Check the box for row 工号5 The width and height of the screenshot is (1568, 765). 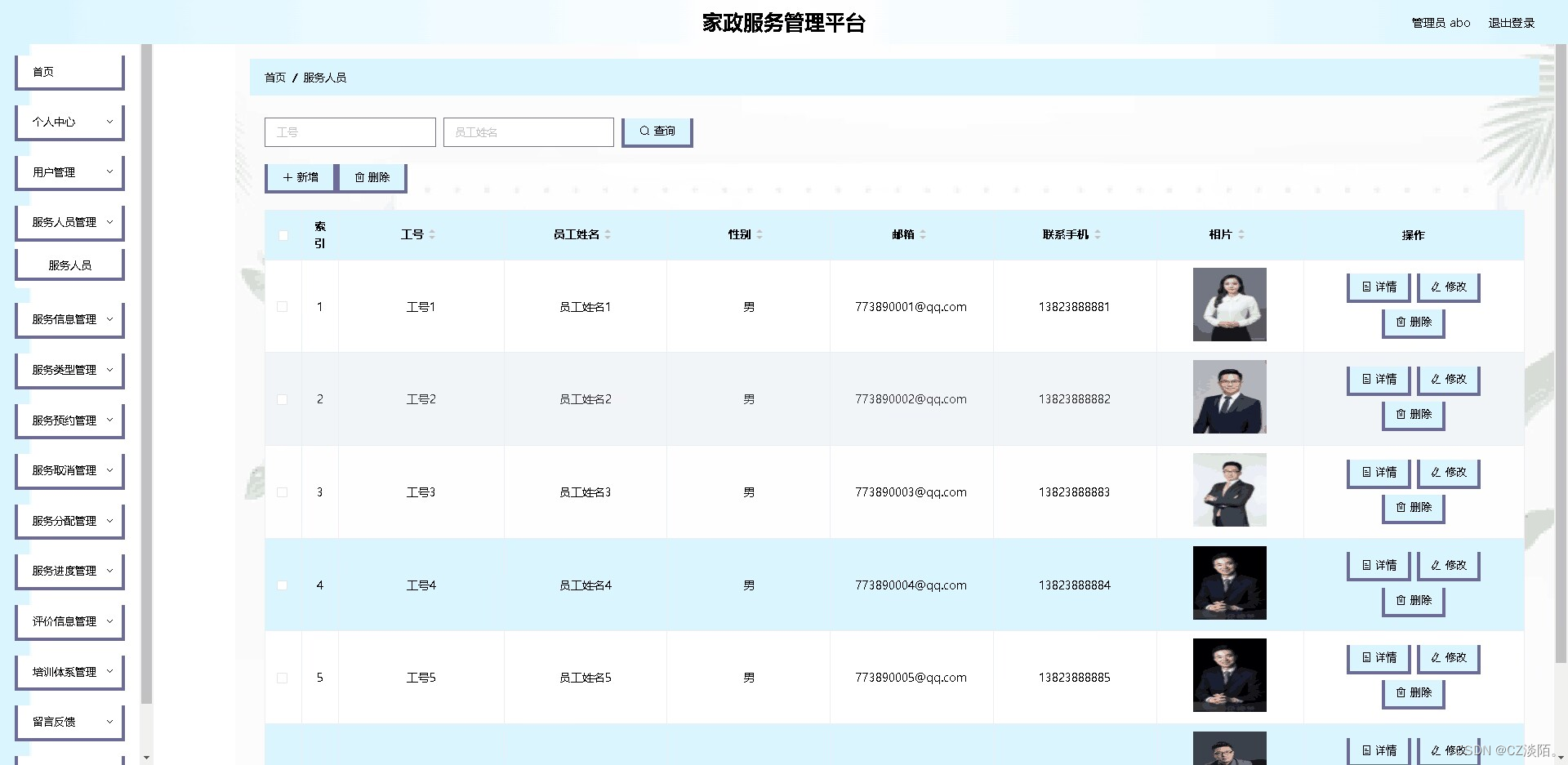click(x=283, y=678)
